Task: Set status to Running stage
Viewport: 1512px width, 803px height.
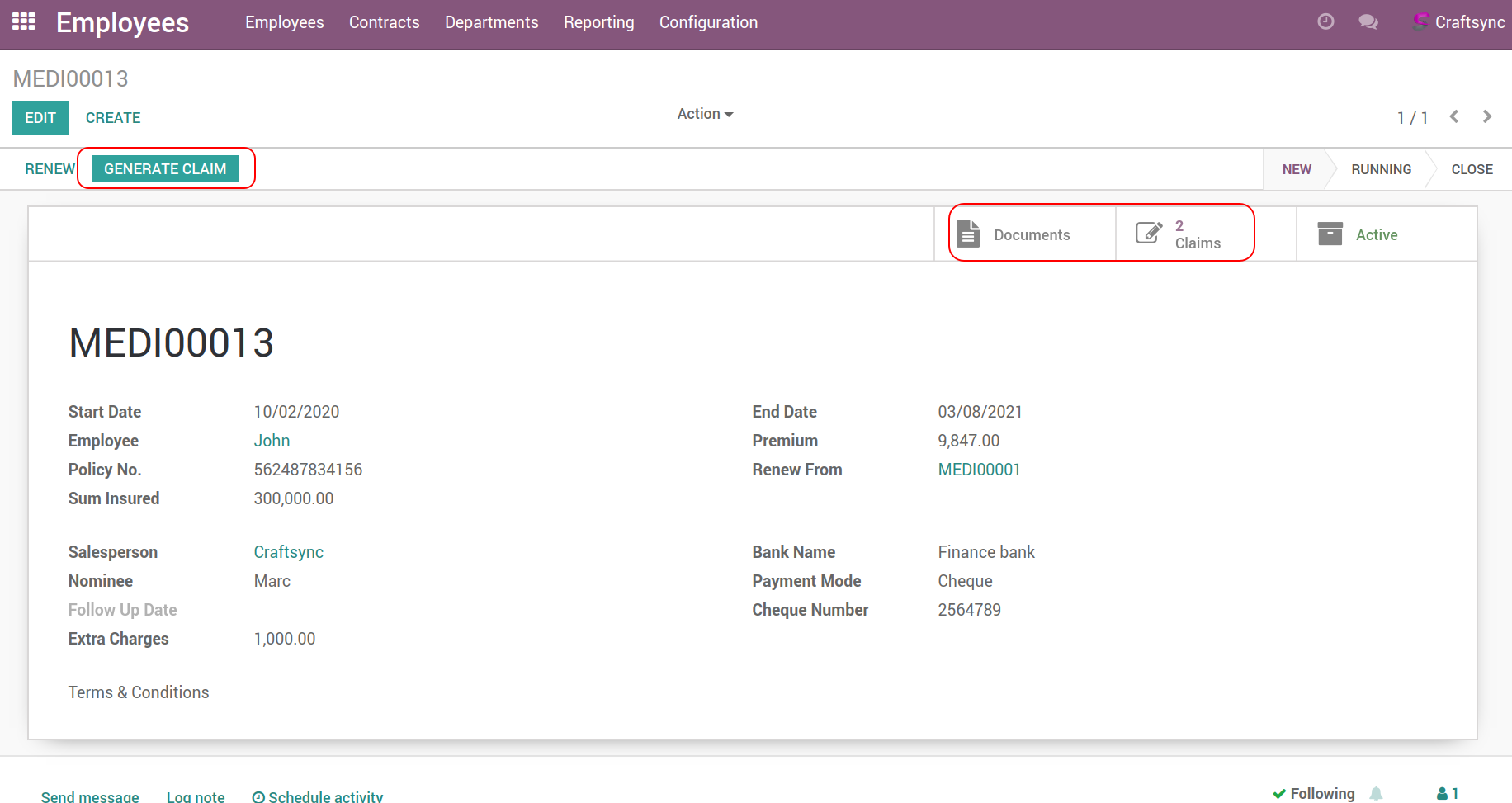Action: (x=1381, y=169)
